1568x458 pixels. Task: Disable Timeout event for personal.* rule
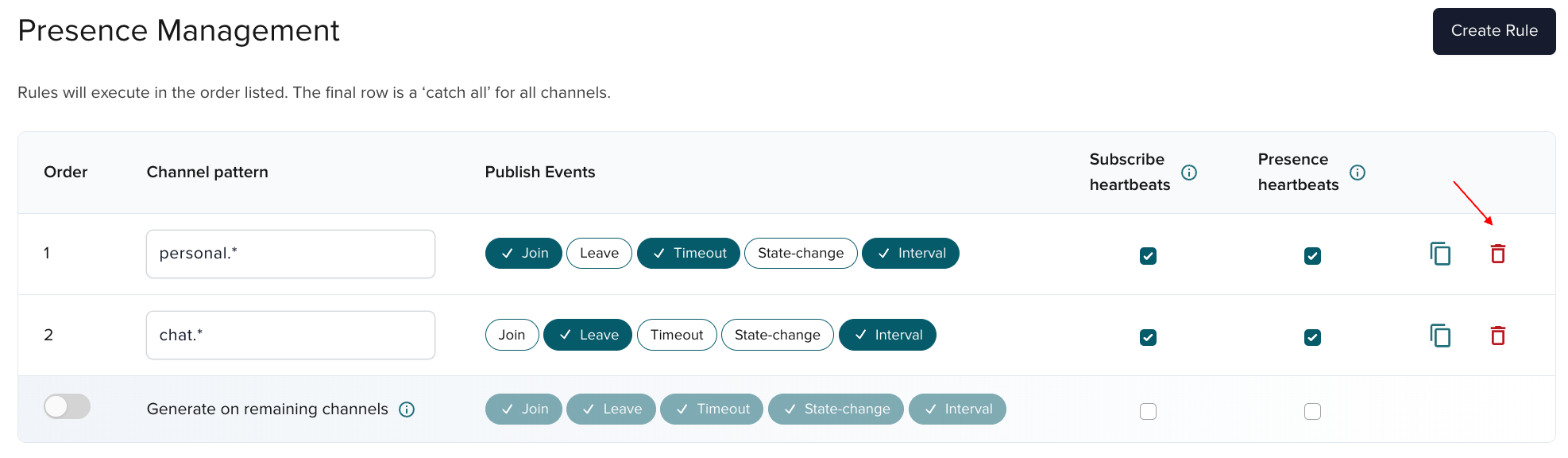tap(689, 254)
